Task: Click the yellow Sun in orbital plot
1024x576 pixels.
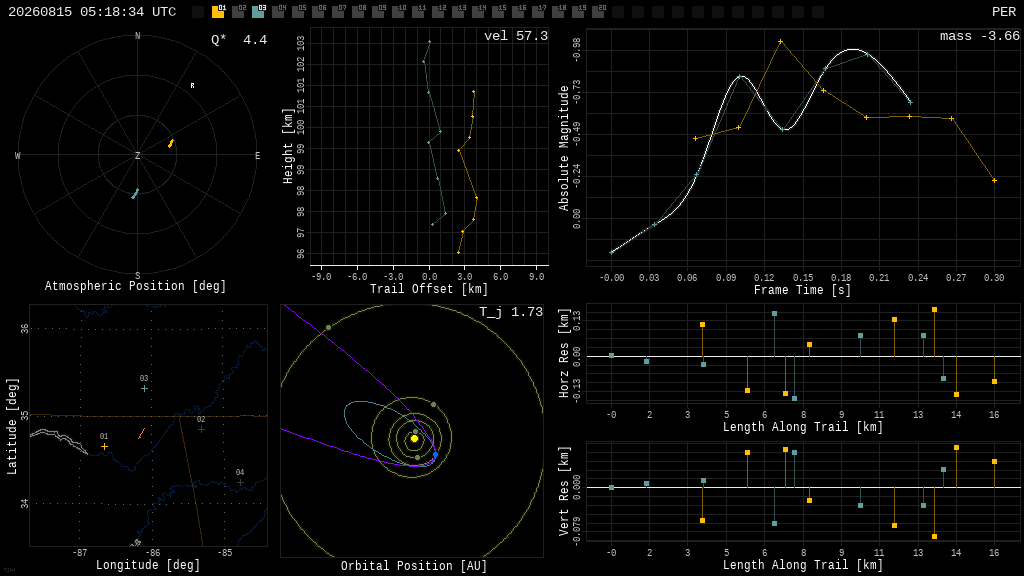Action: point(414,439)
